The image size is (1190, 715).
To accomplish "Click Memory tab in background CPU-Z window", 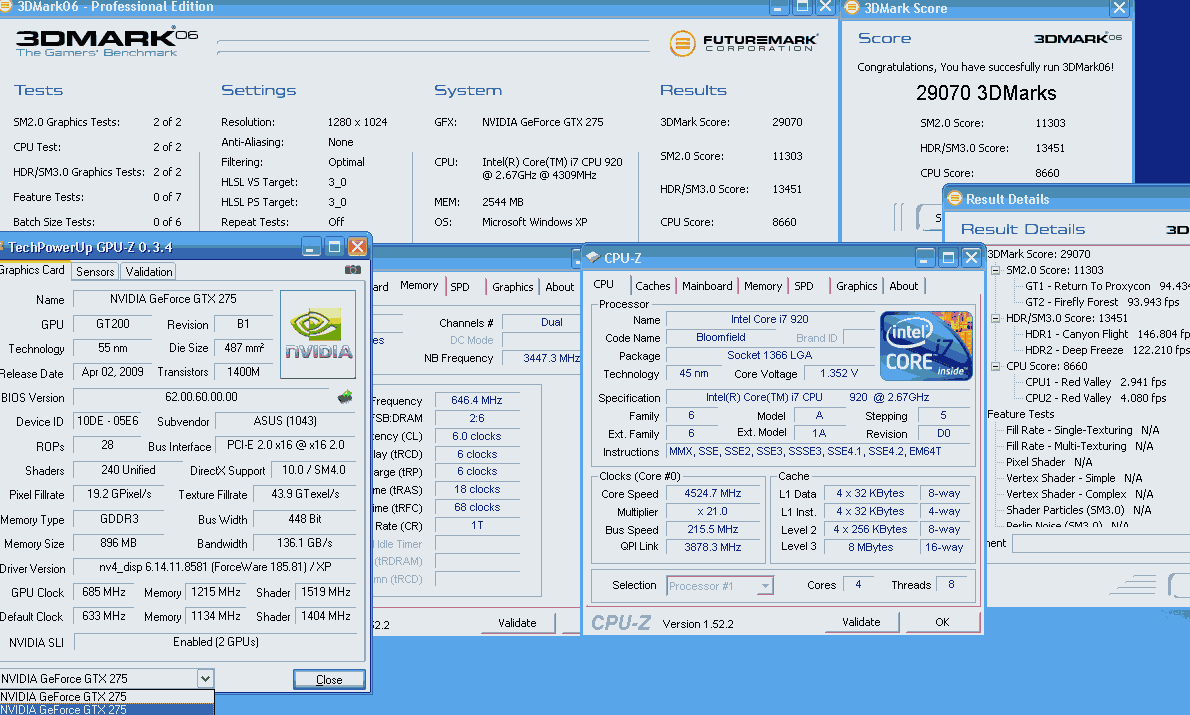I will coord(419,285).
